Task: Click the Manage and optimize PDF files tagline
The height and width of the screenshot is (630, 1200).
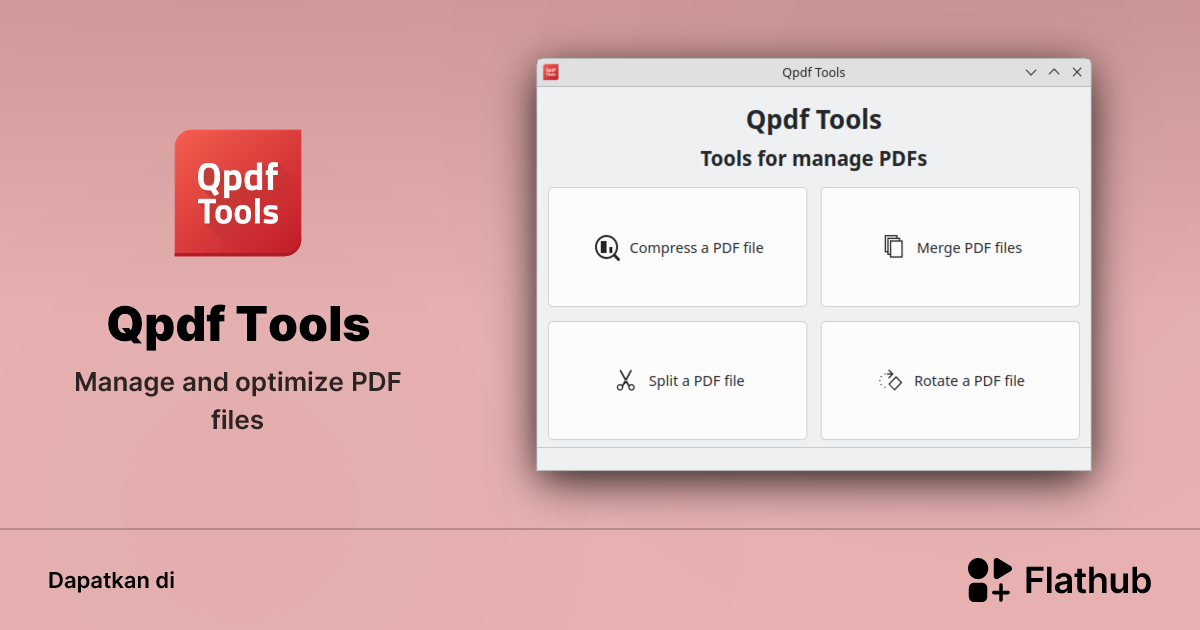Action: click(x=238, y=400)
